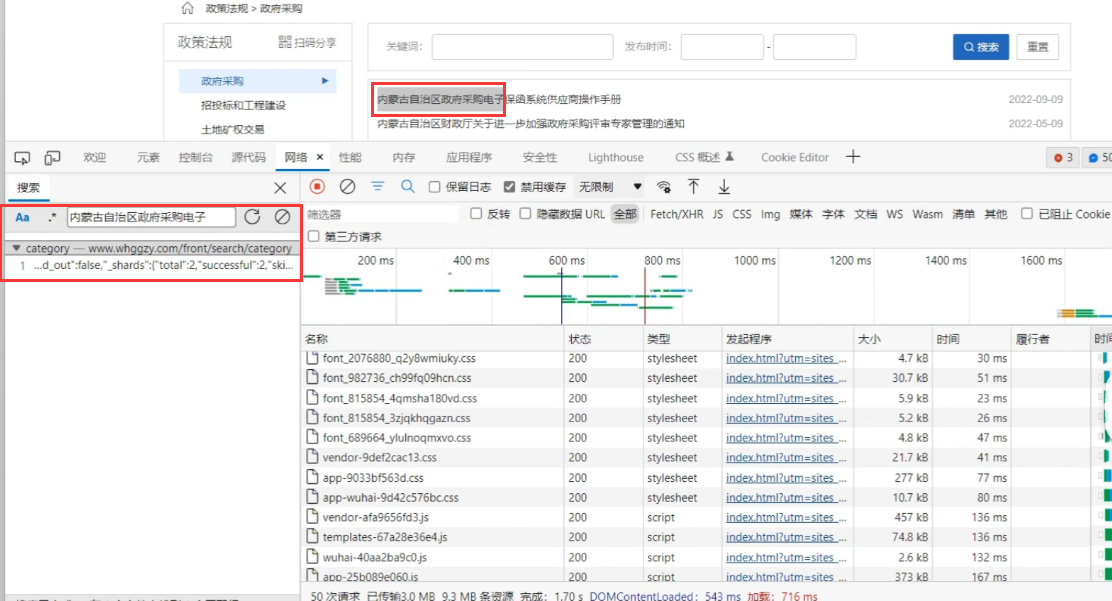Click the import HAR upload arrow
1112x601 pixels.
(693, 187)
